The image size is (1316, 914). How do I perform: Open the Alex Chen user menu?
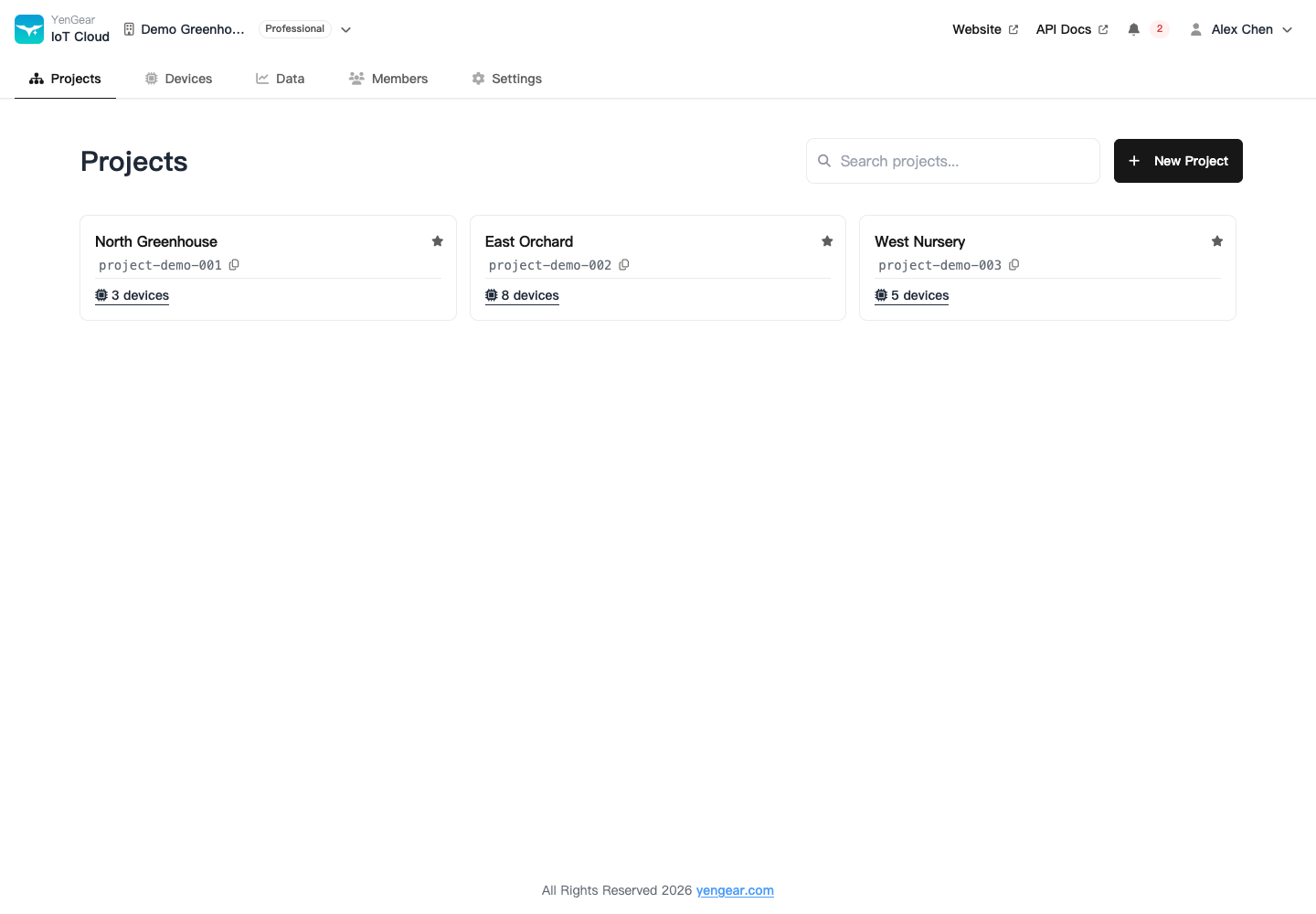coord(1241,29)
